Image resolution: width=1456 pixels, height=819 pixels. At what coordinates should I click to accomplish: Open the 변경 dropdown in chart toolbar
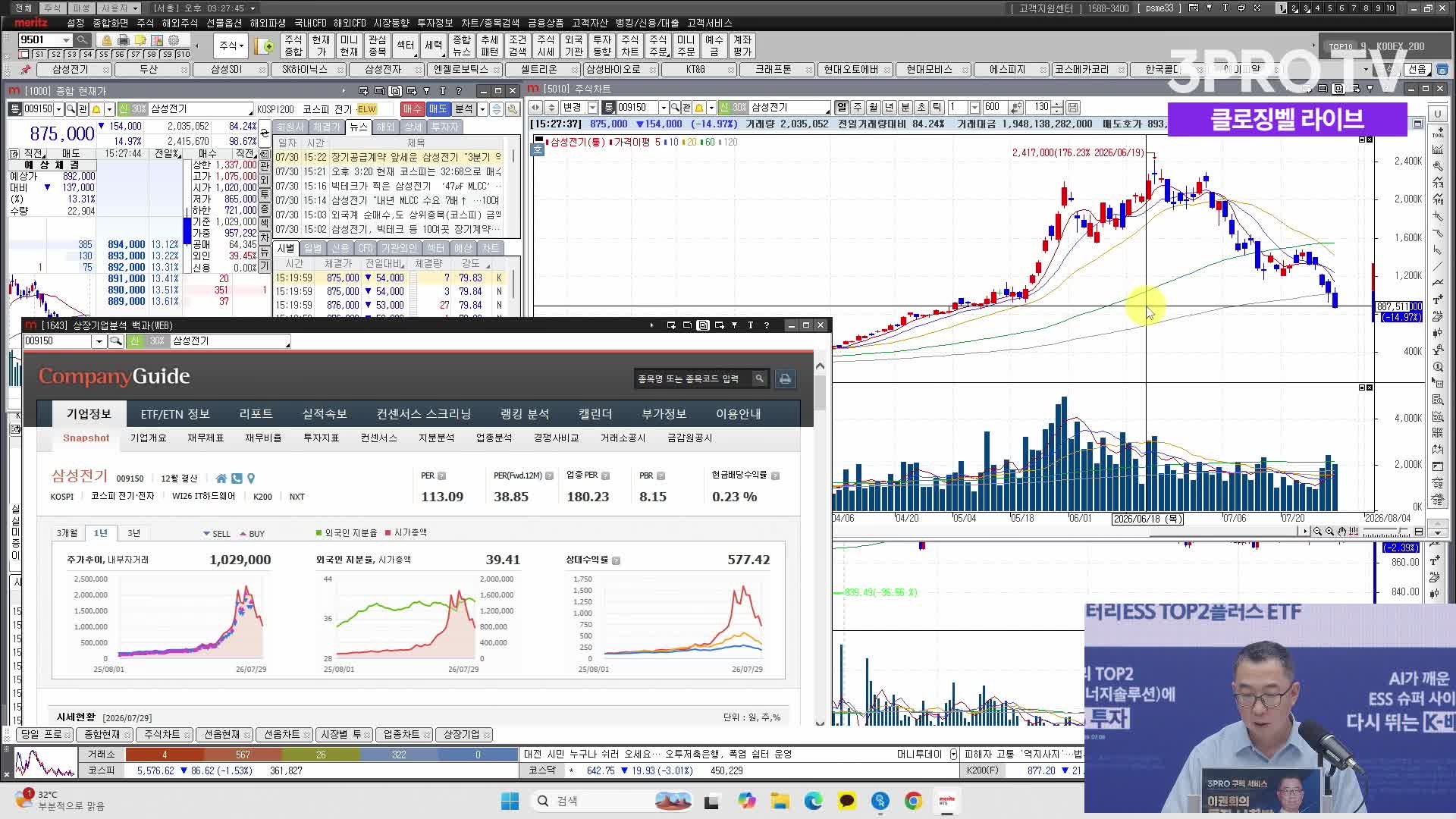[593, 108]
